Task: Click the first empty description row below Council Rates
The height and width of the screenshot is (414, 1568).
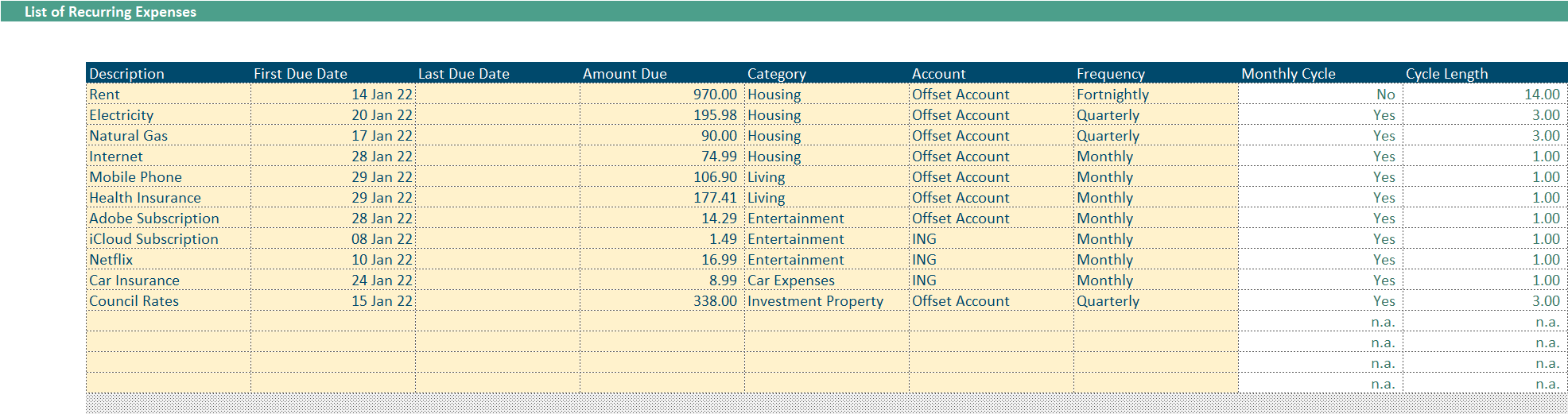Action: tap(169, 321)
